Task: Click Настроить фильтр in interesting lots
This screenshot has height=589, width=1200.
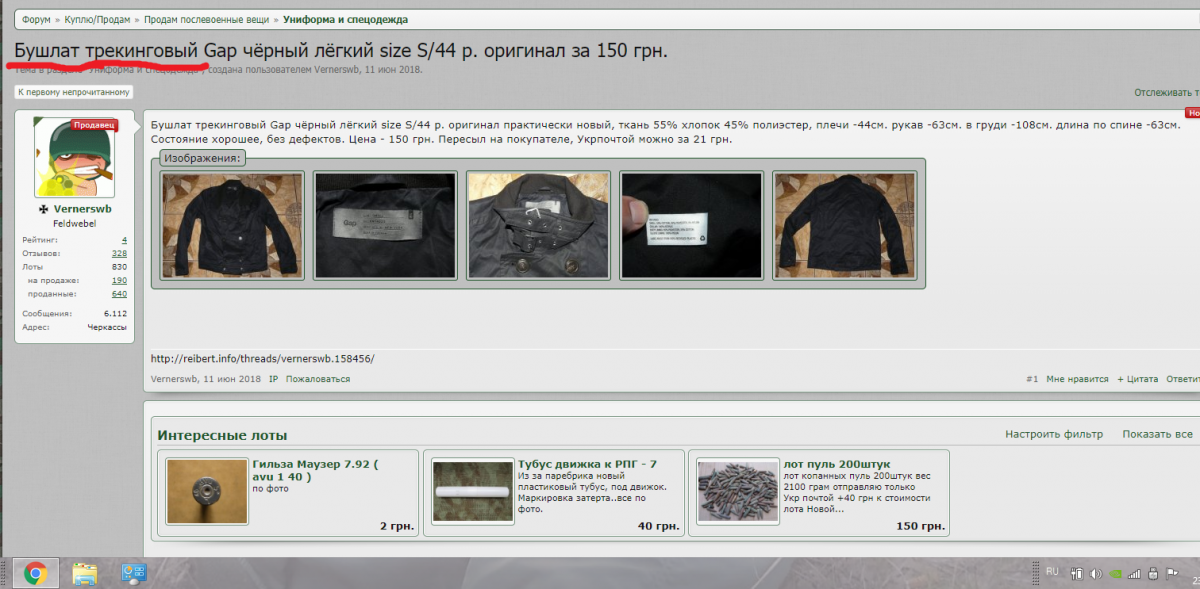Action: point(1054,434)
